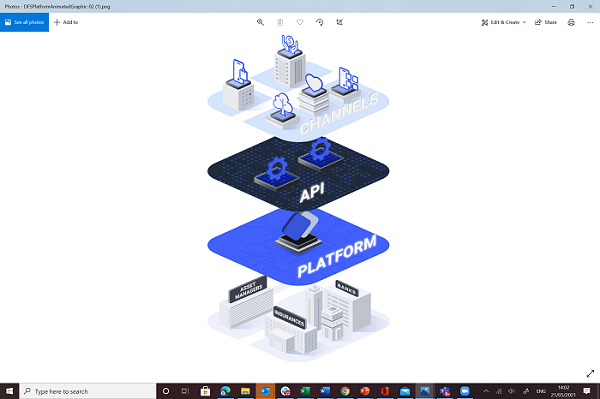Click the Share button
This screenshot has width=600, height=399.
click(x=546, y=22)
